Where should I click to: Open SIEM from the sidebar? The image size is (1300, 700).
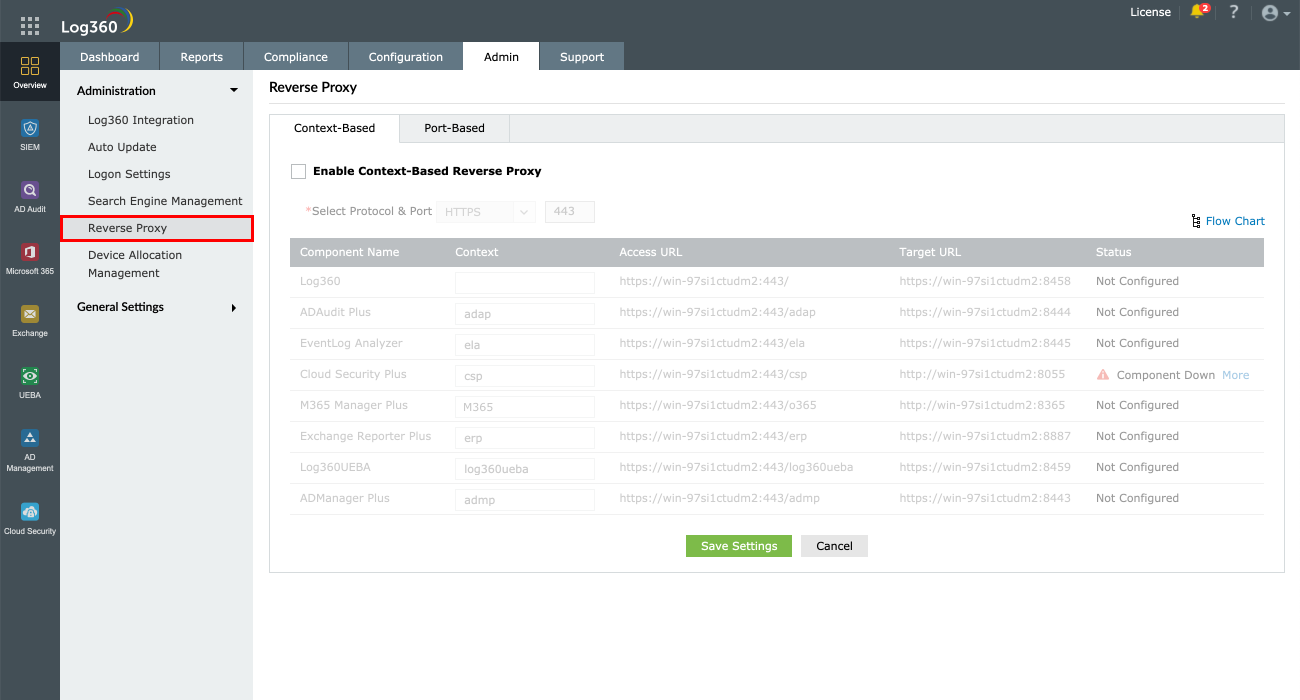pos(30,135)
